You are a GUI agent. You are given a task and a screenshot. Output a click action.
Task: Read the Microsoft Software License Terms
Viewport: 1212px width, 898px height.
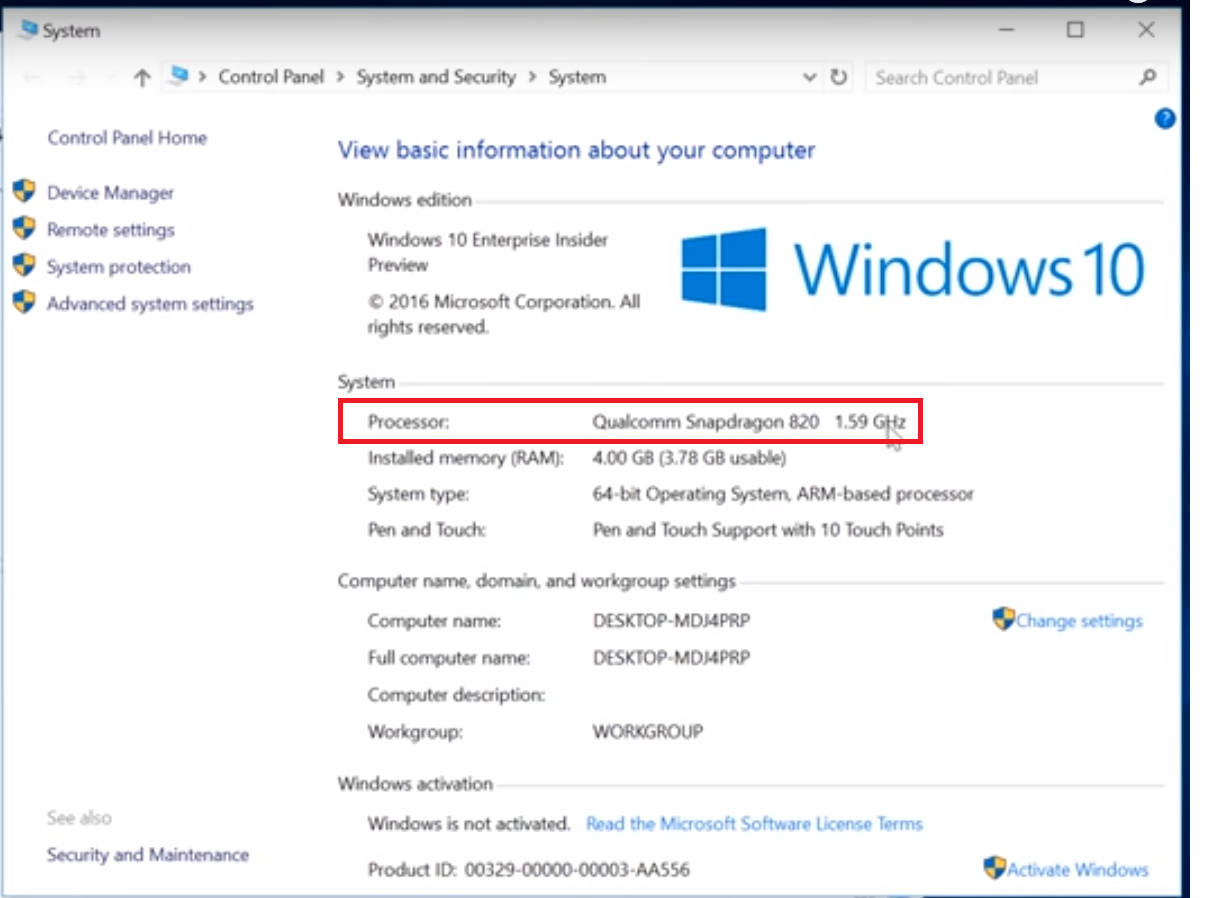[754, 824]
